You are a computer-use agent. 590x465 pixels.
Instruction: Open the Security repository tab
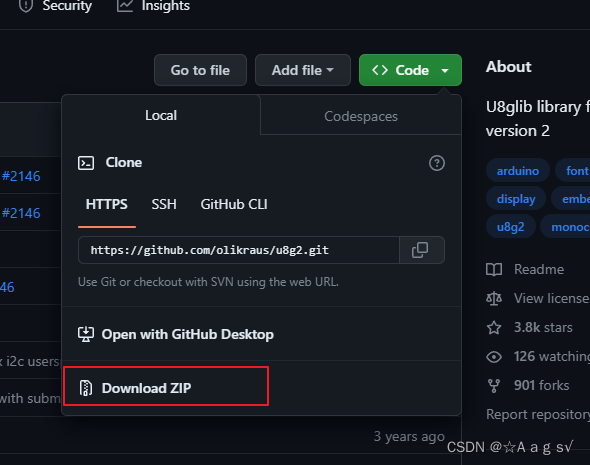(55, 5)
